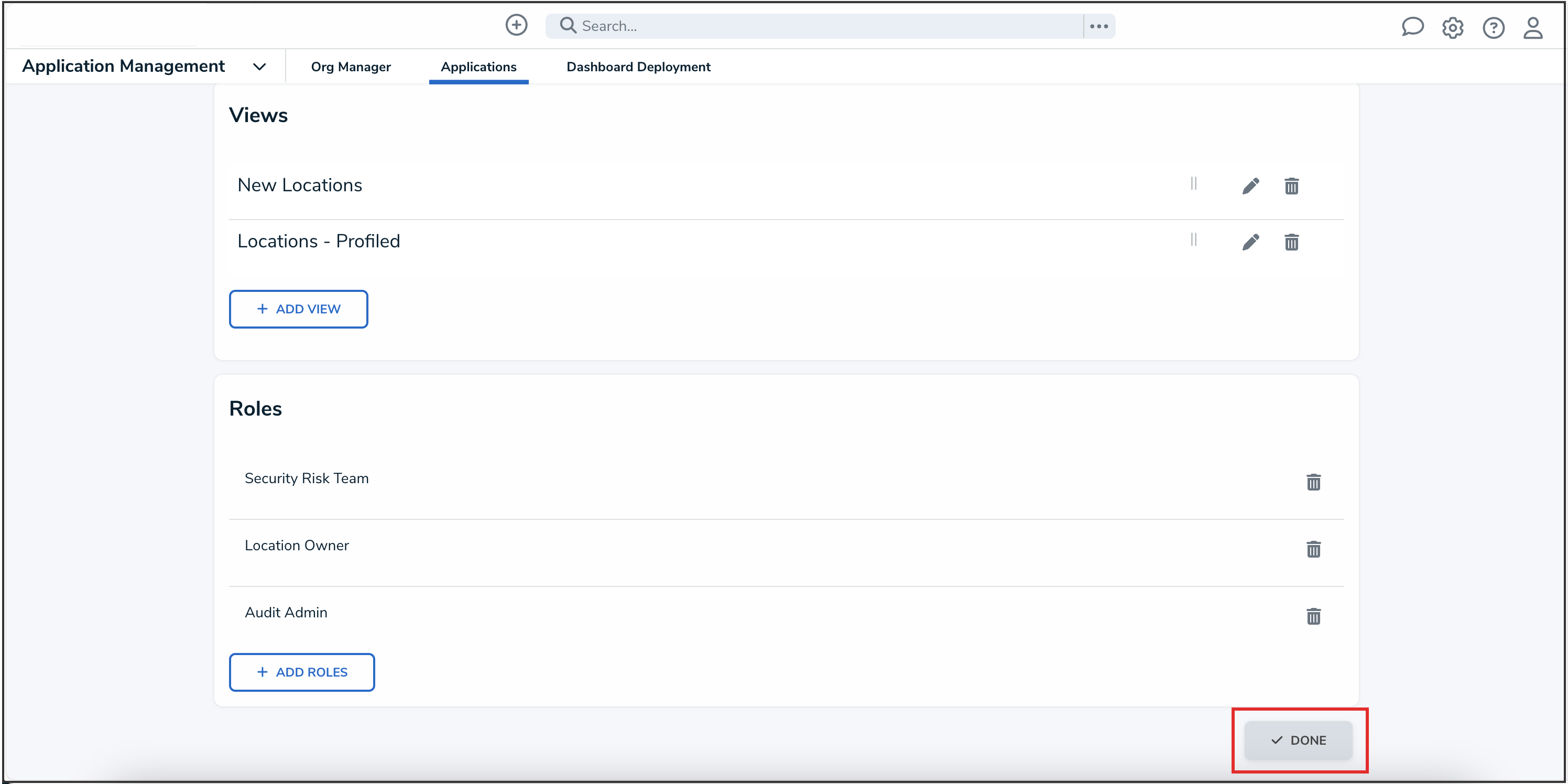Click the plus circle create icon
Viewport: 1568px width, 784px height.
click(x=516, y=25)
